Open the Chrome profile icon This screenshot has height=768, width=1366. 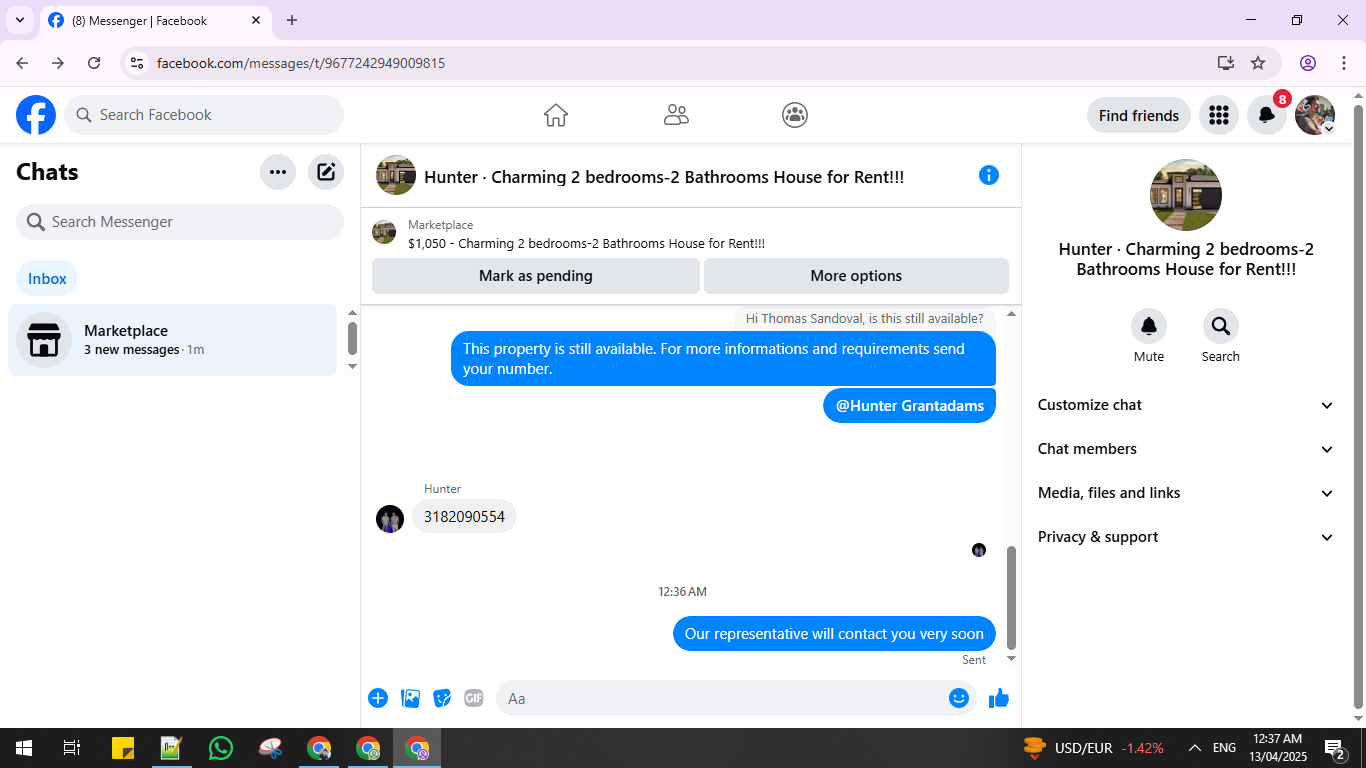tap(1308, 63)
